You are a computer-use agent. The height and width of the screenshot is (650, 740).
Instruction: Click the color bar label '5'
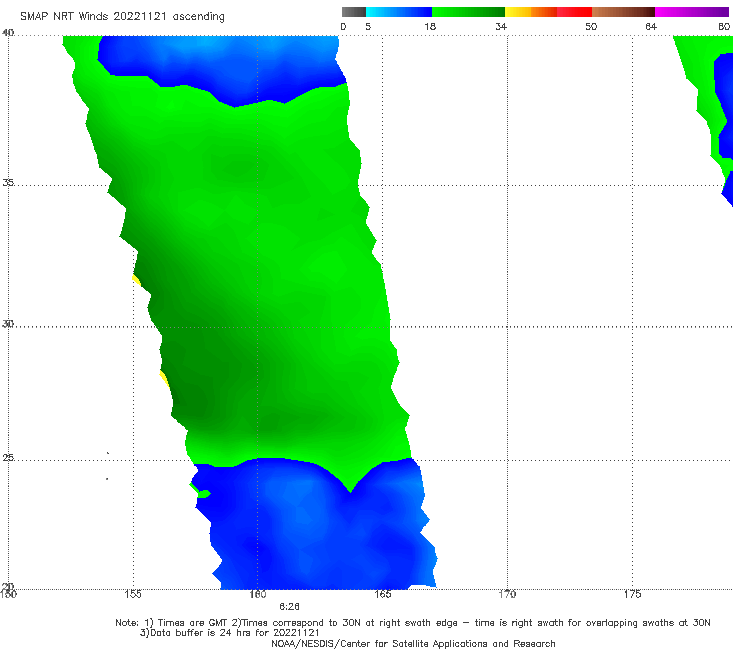click(x=368, y=27)
